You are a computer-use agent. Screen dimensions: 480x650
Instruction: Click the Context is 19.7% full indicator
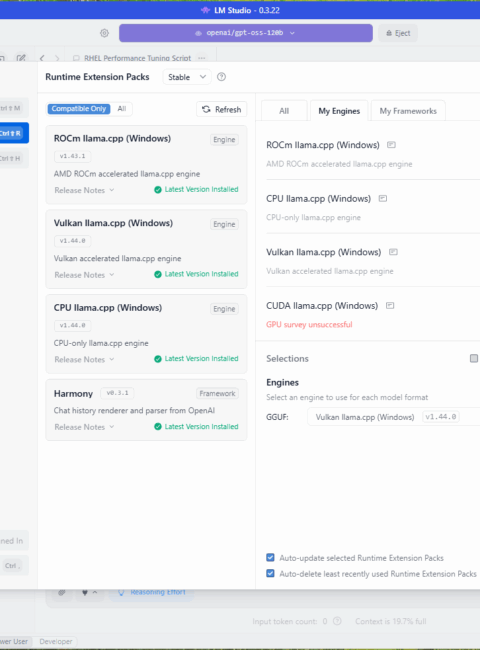tap(390, 621)
